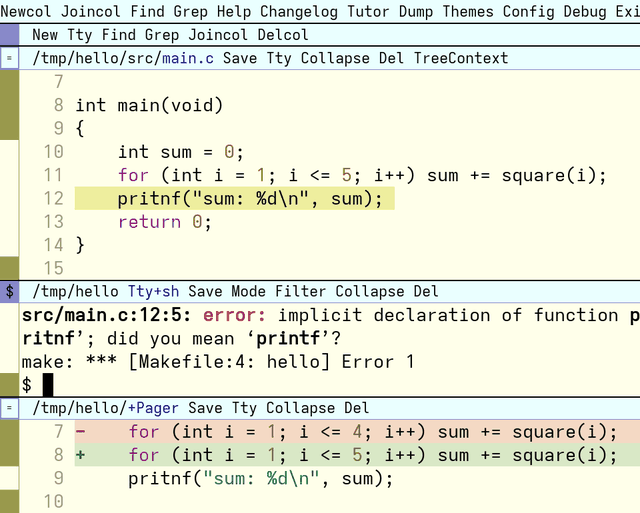The width and height of the screenshot is (640, 513).
Task: Click Grep in the top command bar
Action: point(191,11)
